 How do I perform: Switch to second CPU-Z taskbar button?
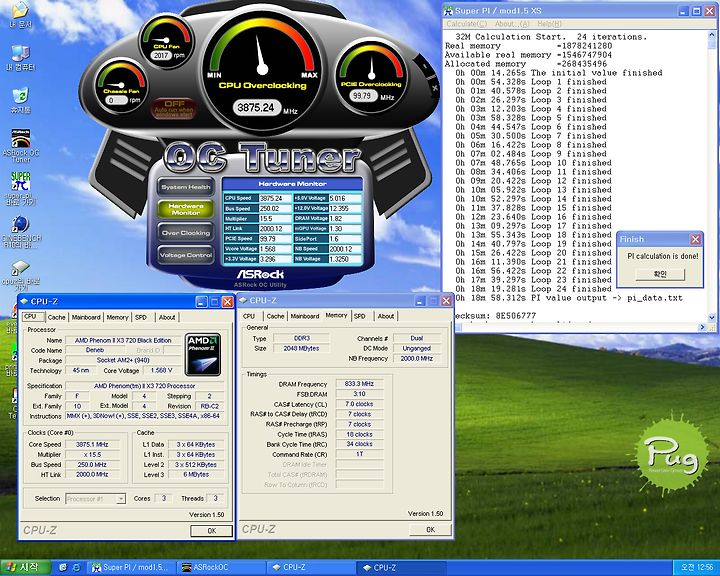(400, 568)
